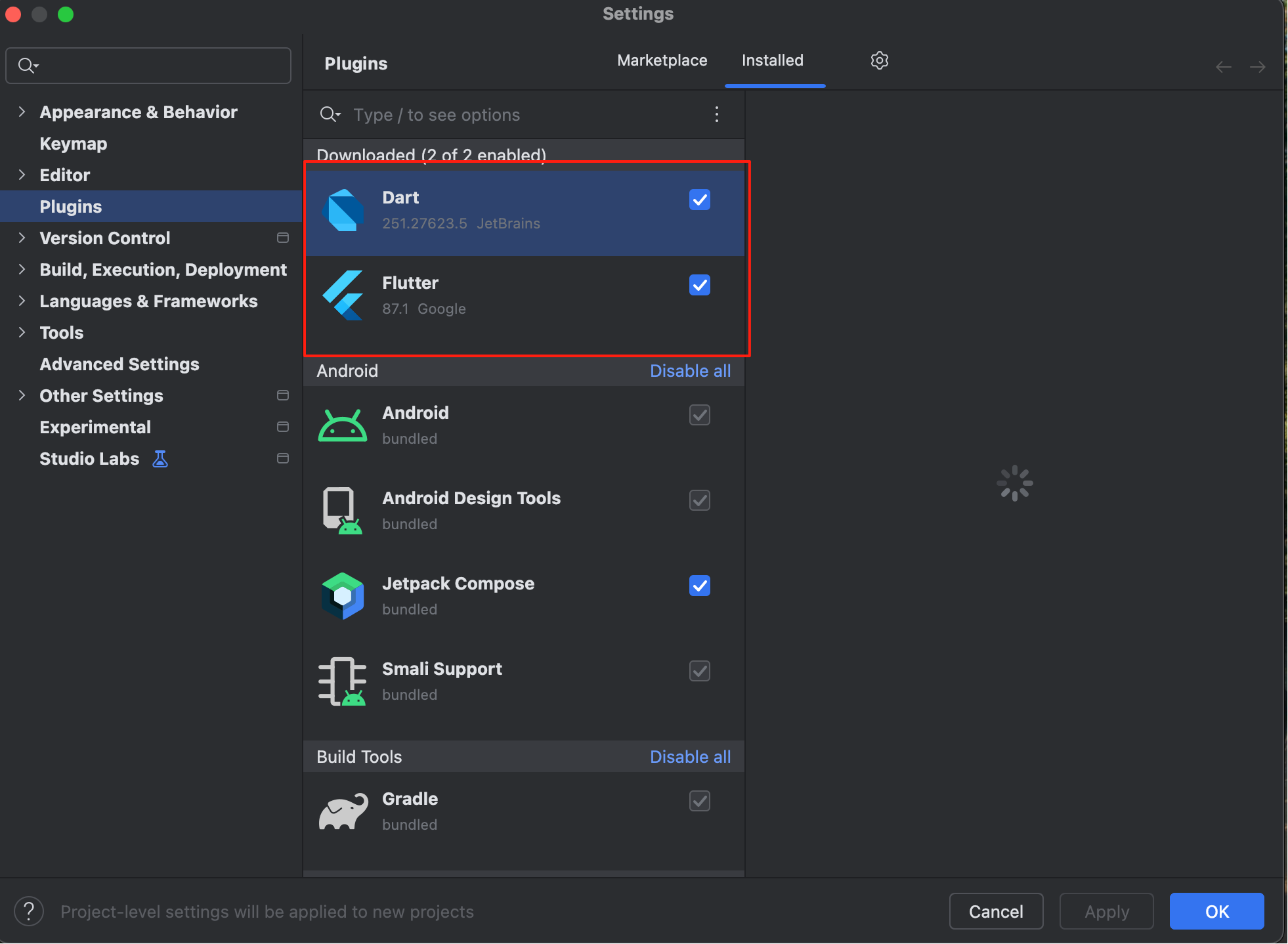Select the Installed tab
Screen dimensions: 1288x944
pyautogui.click(x=772, y=60)
